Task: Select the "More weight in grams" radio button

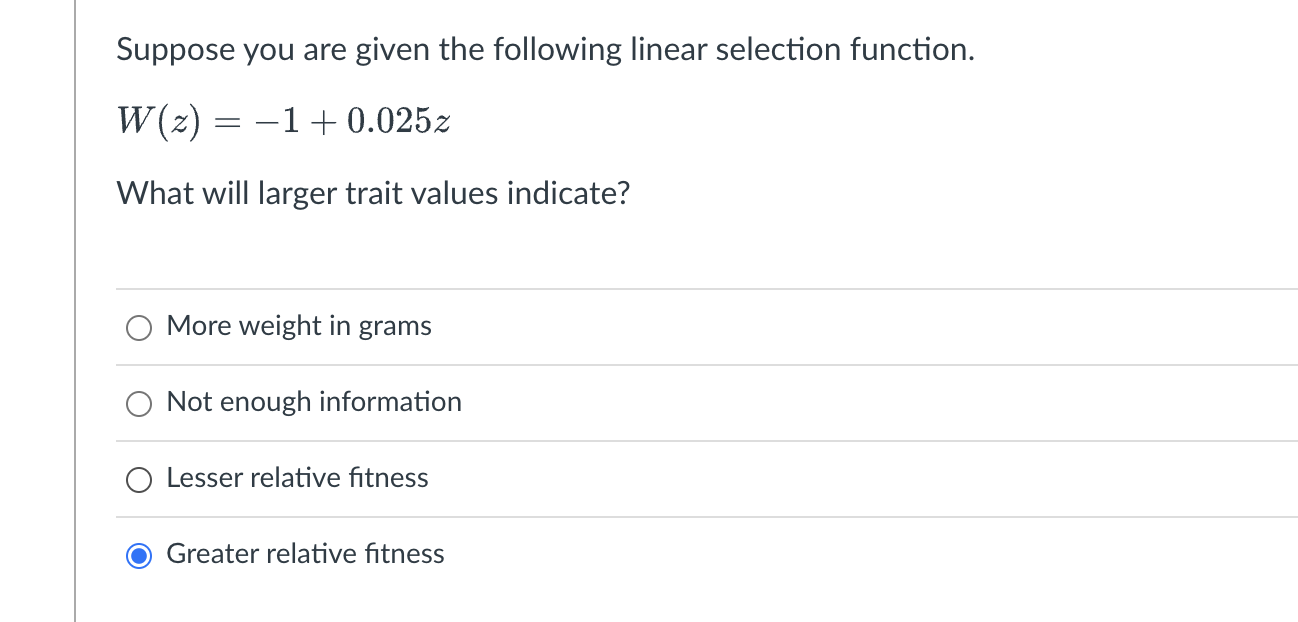Action: click(x=139, y=327)
